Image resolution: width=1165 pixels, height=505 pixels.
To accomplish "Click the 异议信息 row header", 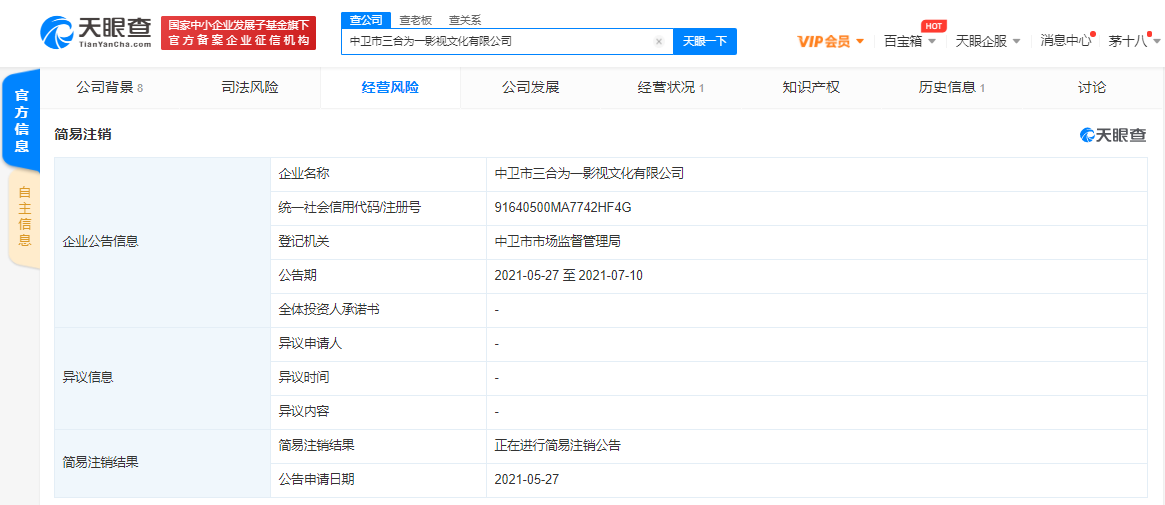I will (88, 377).
